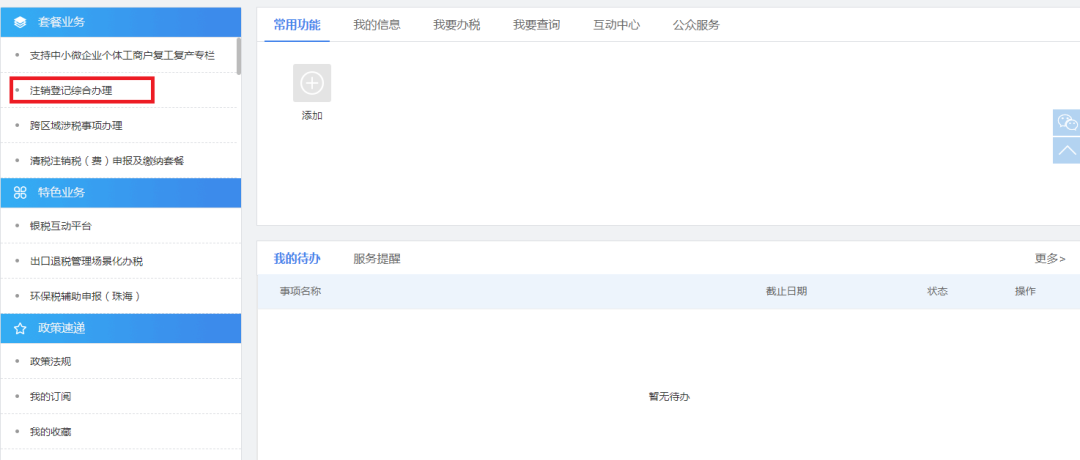Switch to 常用功能 tab
This screenshot has height=460, width=1080.
pos(297,25)
